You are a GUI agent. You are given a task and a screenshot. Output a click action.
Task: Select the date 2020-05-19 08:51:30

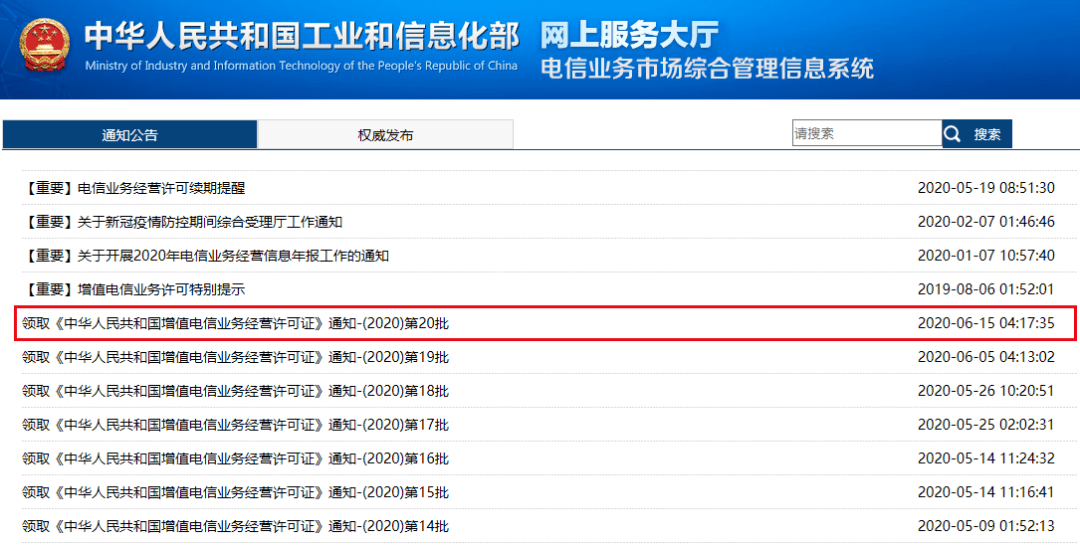[986, 188]
